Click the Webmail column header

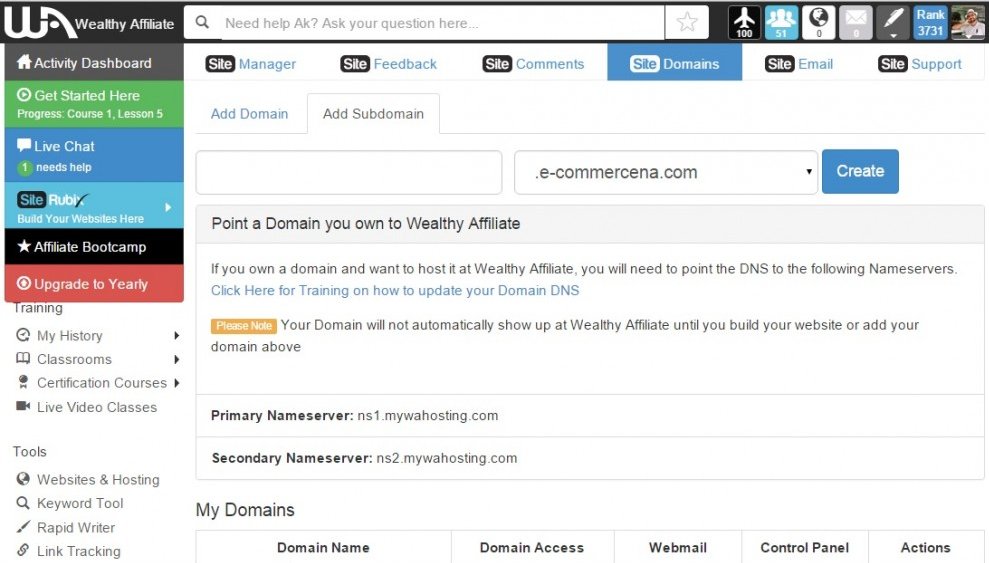(x=678, y=547)
